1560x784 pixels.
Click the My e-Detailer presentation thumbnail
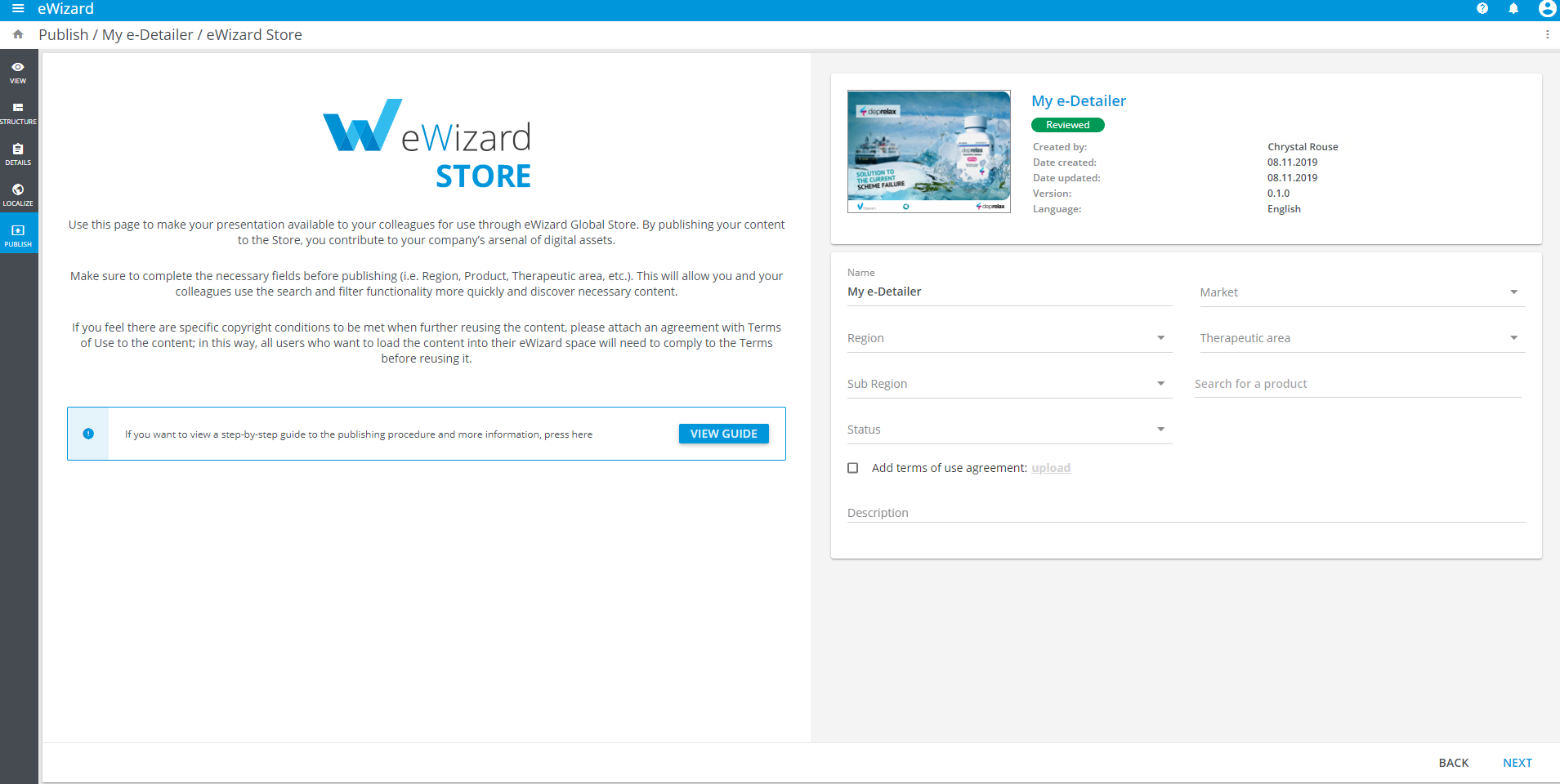click(x=929, y=152)
